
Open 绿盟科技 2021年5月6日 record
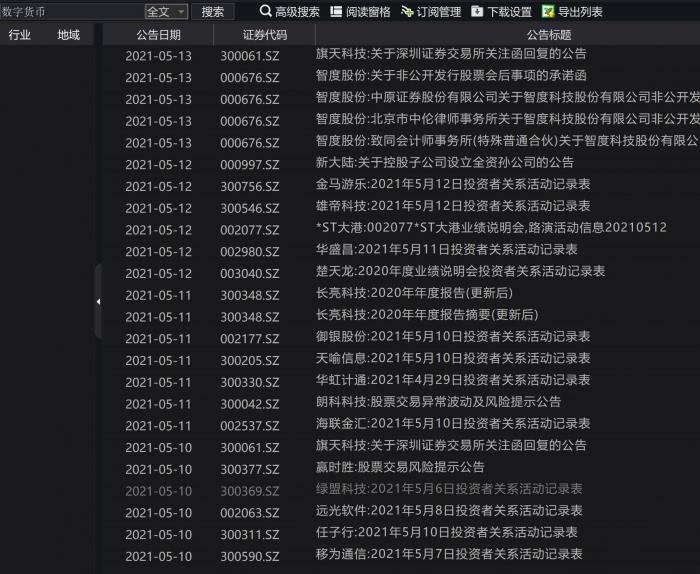click(449, 489)
